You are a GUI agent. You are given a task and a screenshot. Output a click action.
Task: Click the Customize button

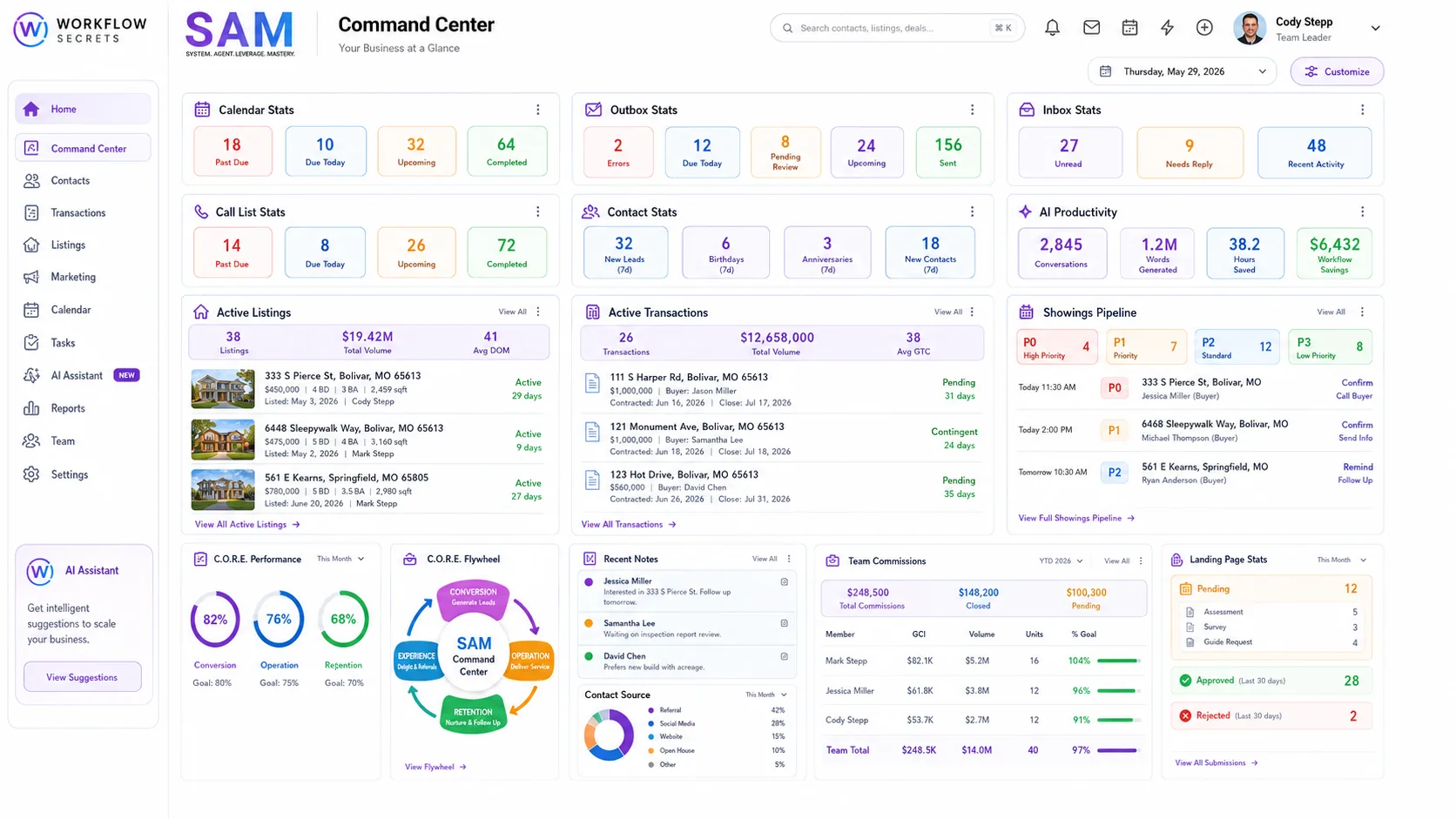coord(1337,71)
